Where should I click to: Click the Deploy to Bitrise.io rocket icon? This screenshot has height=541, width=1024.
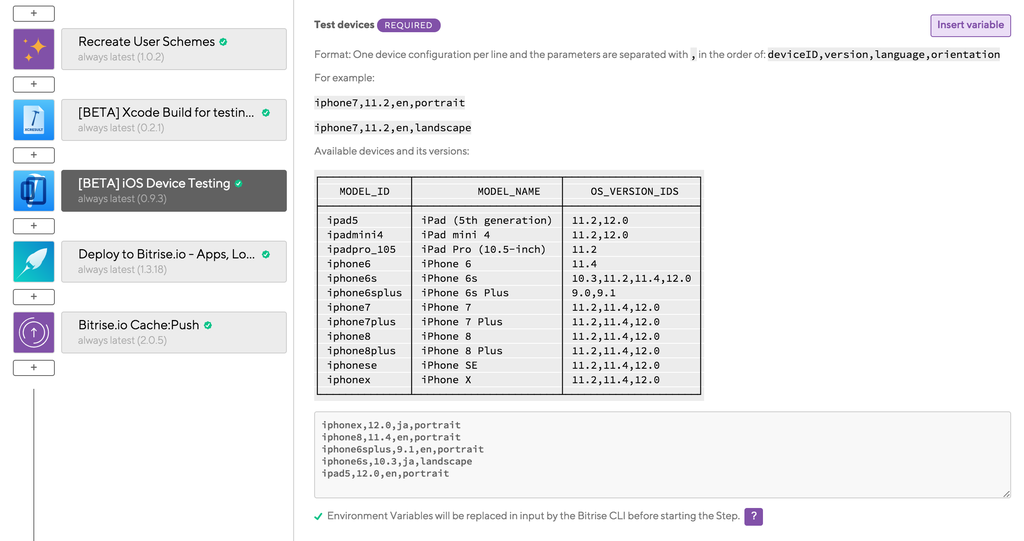pyautogui.click(x=34, y=261)
